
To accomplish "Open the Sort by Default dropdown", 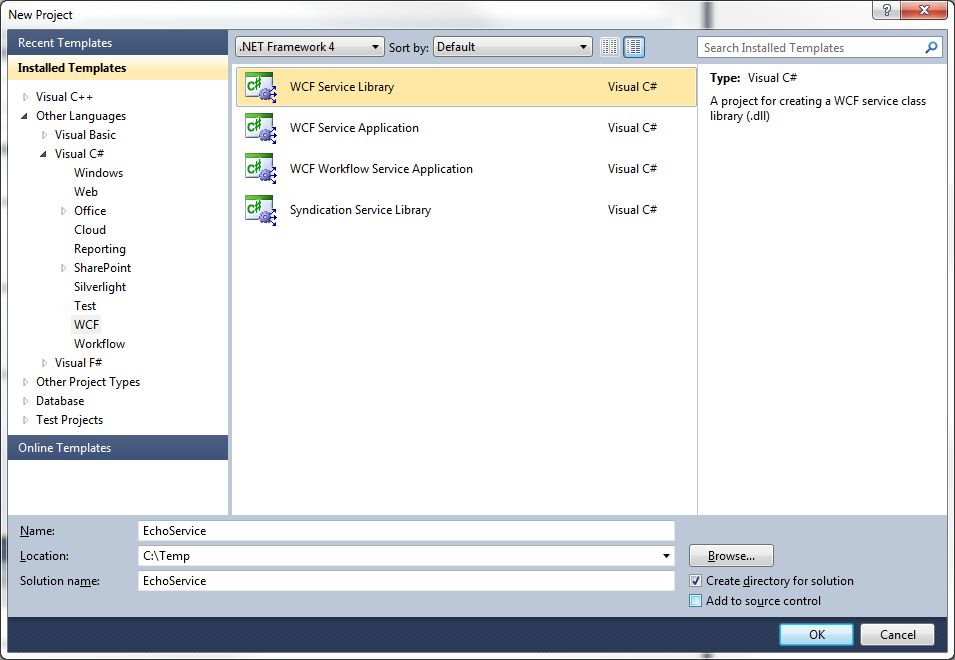I will click(584, 46).
